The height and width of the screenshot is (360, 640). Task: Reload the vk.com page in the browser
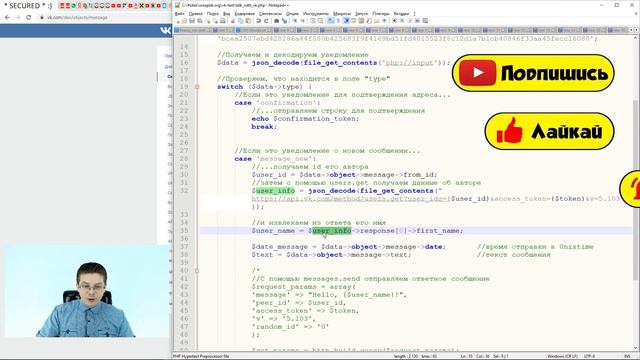tap(29, 18)
